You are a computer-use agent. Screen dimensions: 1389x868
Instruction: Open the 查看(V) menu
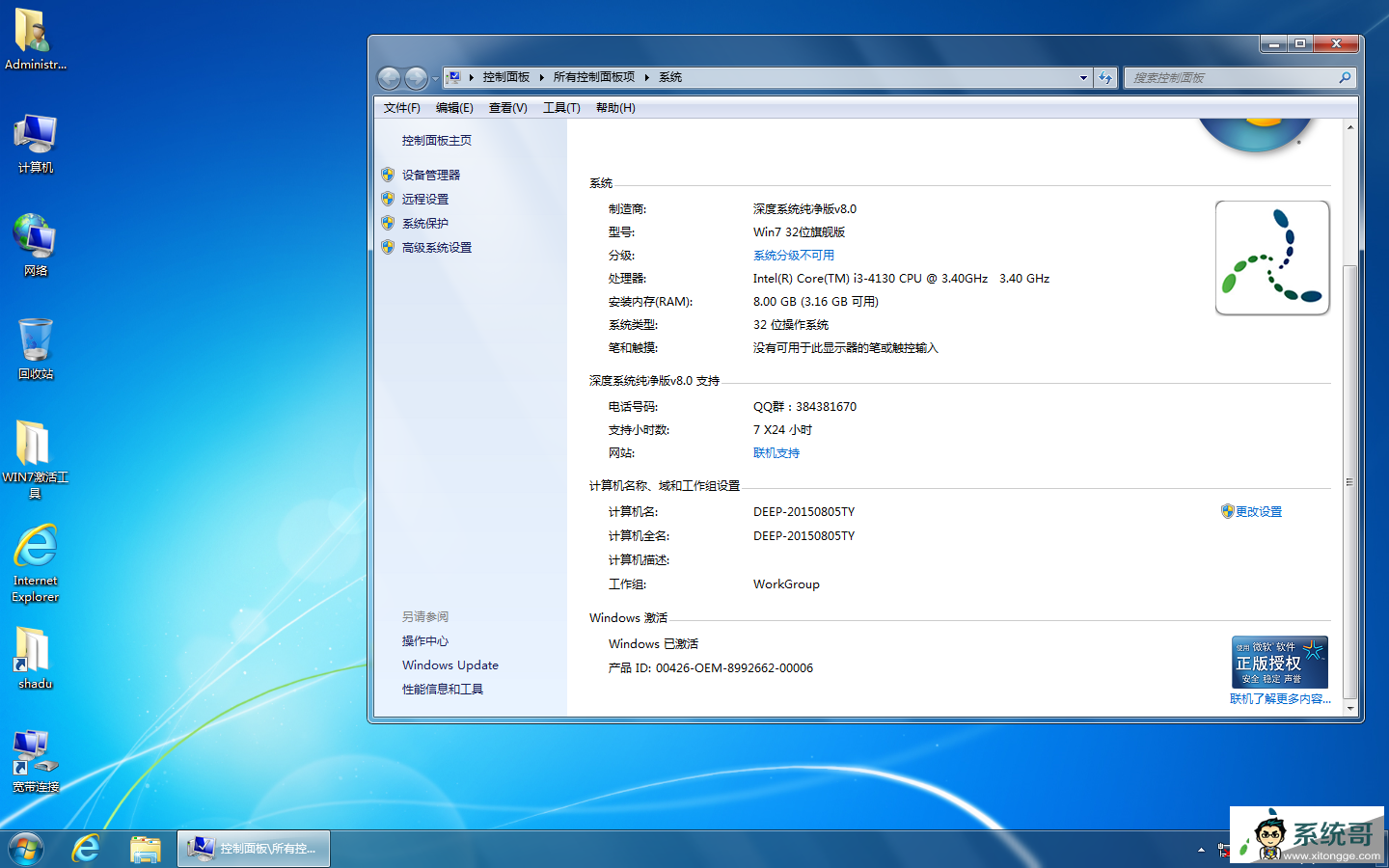pos(507,108)
